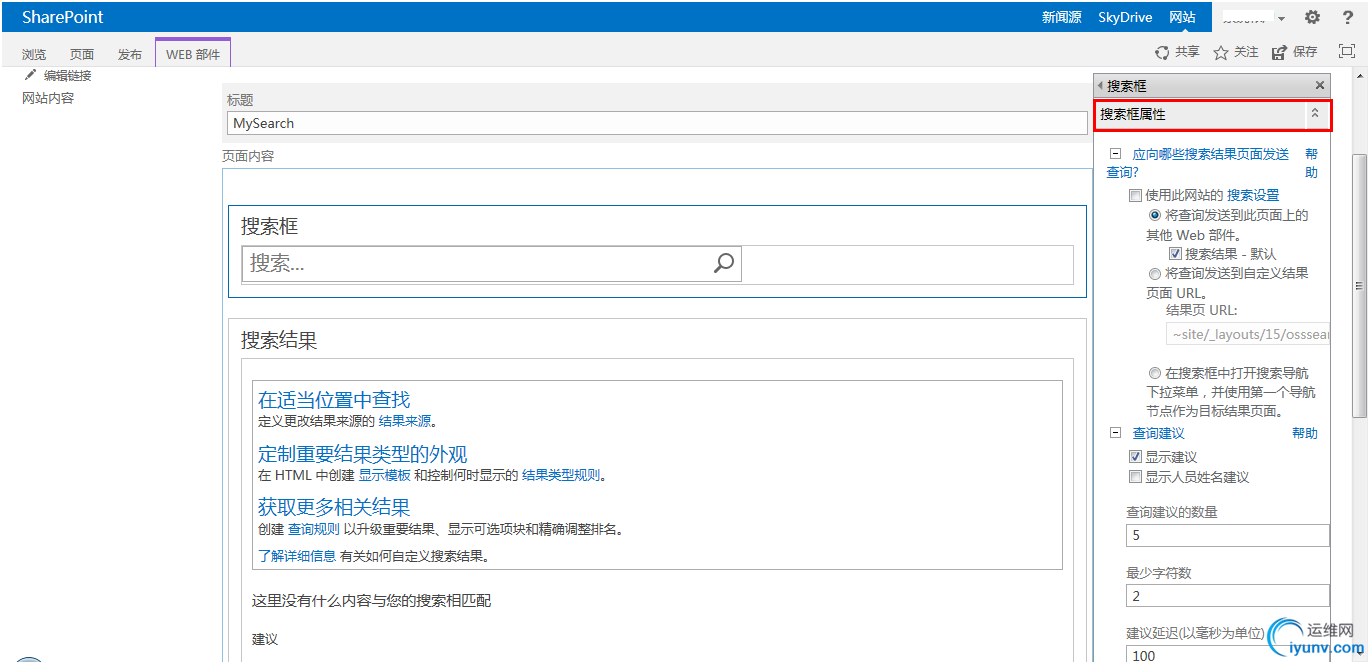This screenshot has height=664, width=1370.
Task: Select 将查询发送到自定义结果页面 URL radio
Action: click(x=1155, y=273)
